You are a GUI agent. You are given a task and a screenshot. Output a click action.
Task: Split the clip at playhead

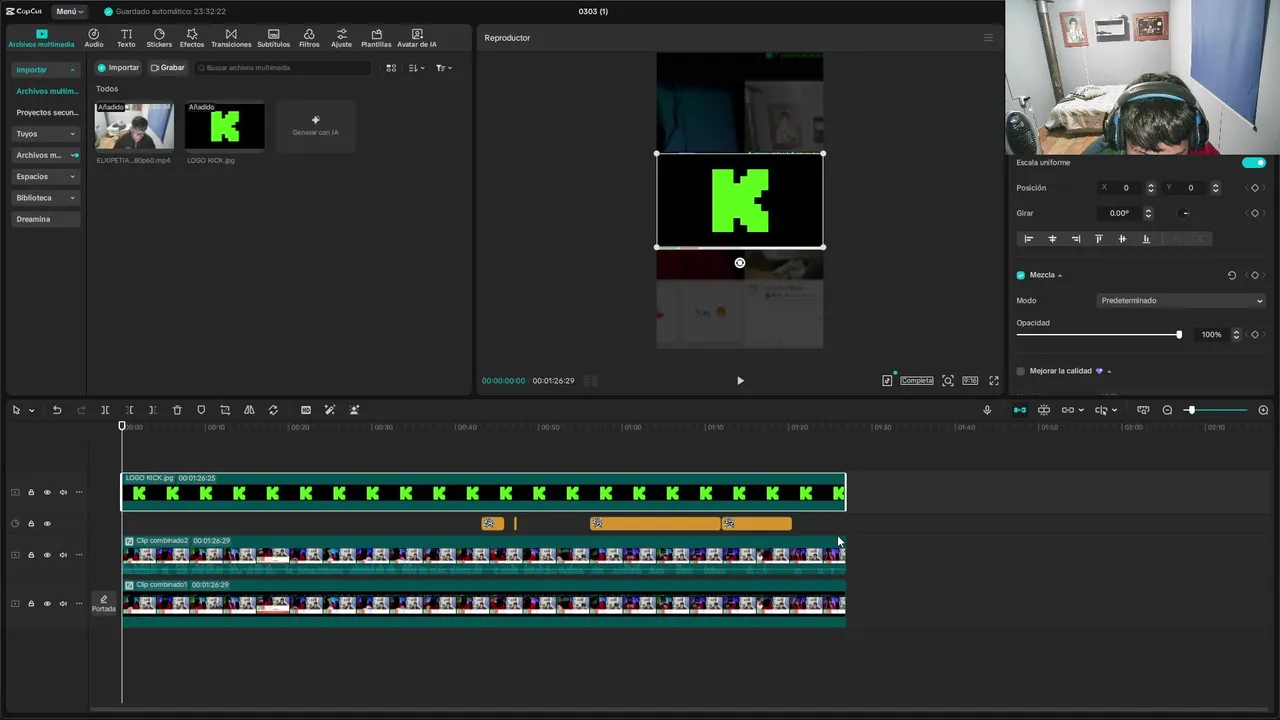pos(105,410)
